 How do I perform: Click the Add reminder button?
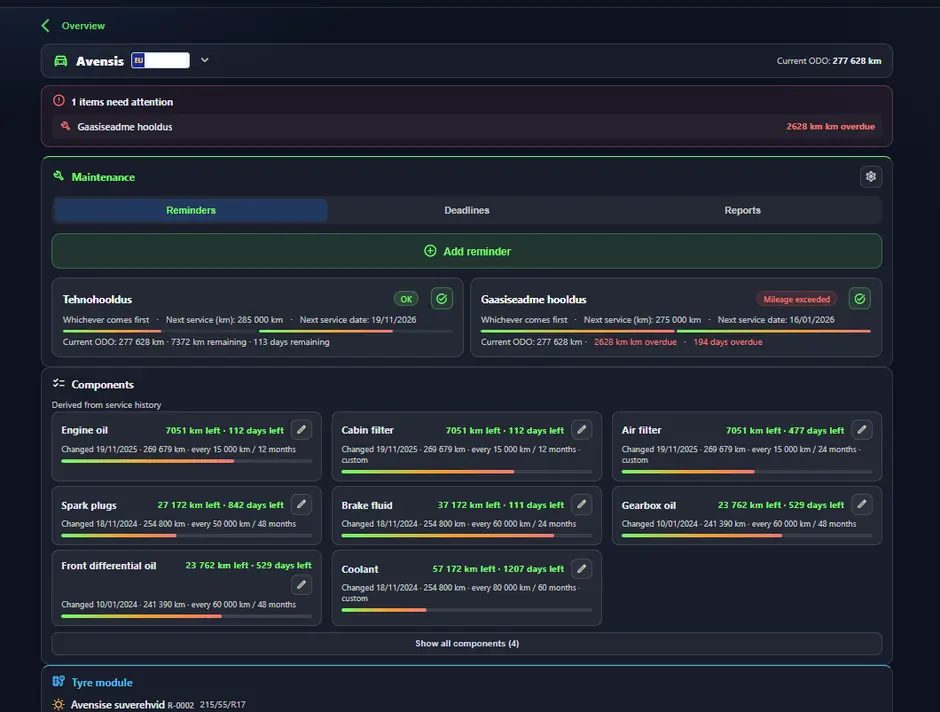point(467,251)
